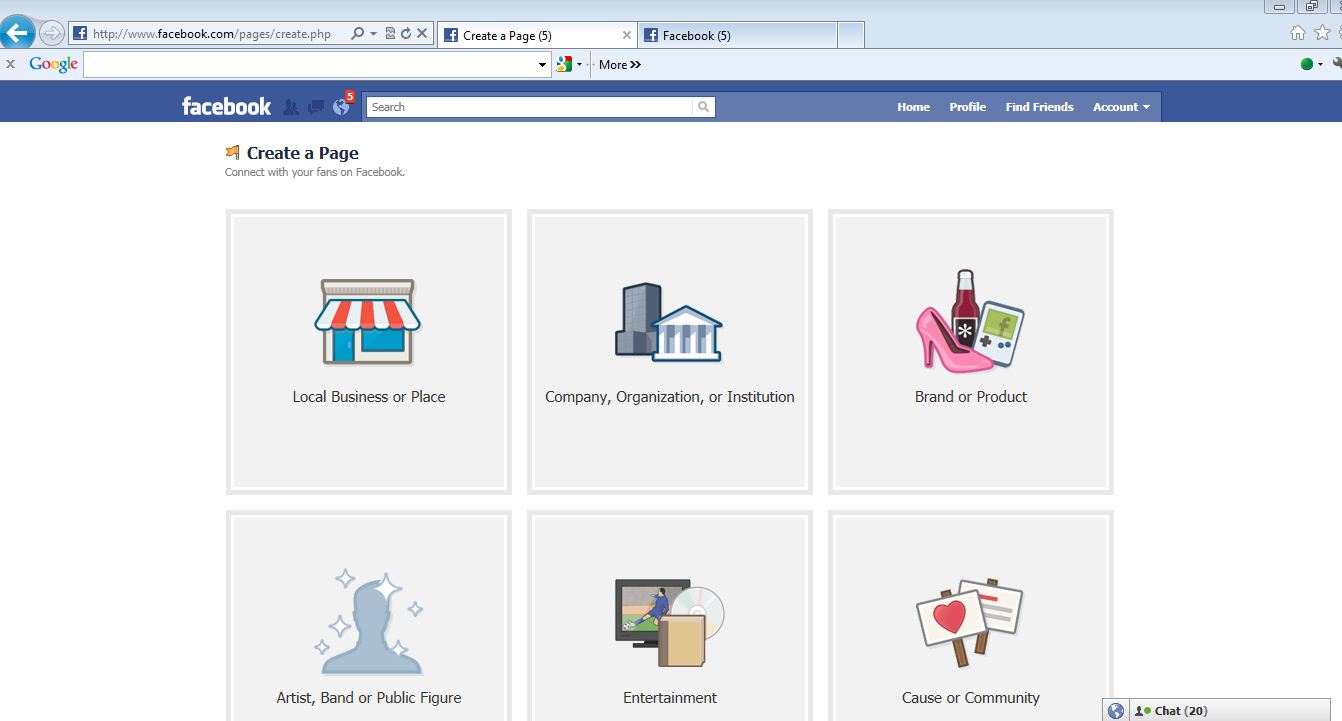The width and height of the screenshot is (1342, 721).
Task: Go back with the browser back arrow
Action: [17, 33]
